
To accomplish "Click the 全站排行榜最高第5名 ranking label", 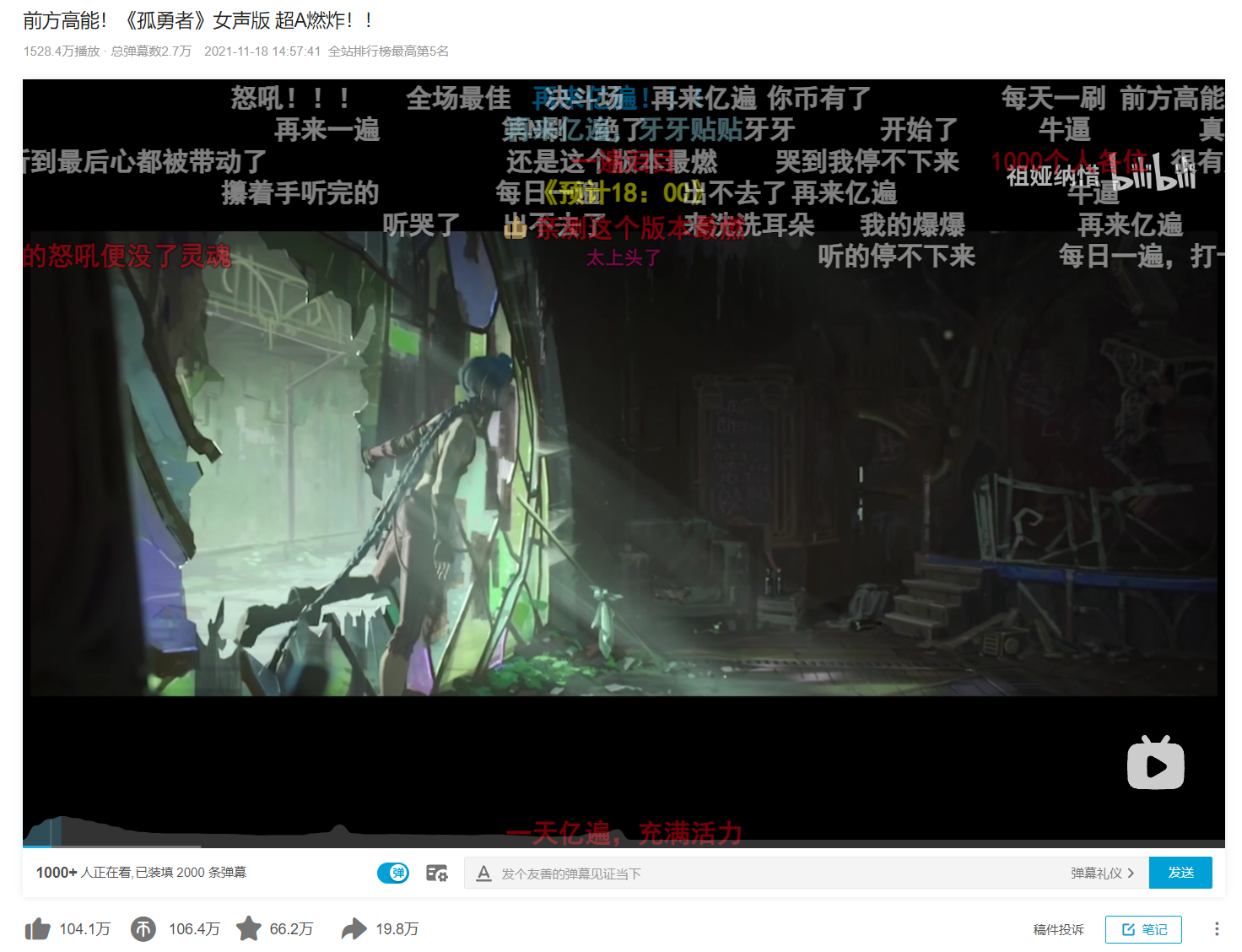I will click(388, 51).
